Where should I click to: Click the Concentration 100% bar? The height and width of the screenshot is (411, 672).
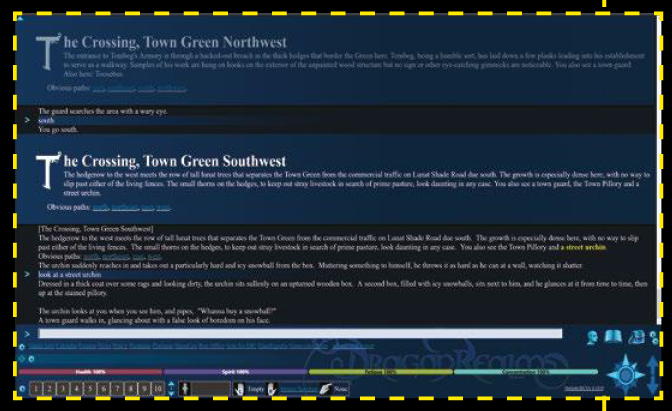[525, 372]
